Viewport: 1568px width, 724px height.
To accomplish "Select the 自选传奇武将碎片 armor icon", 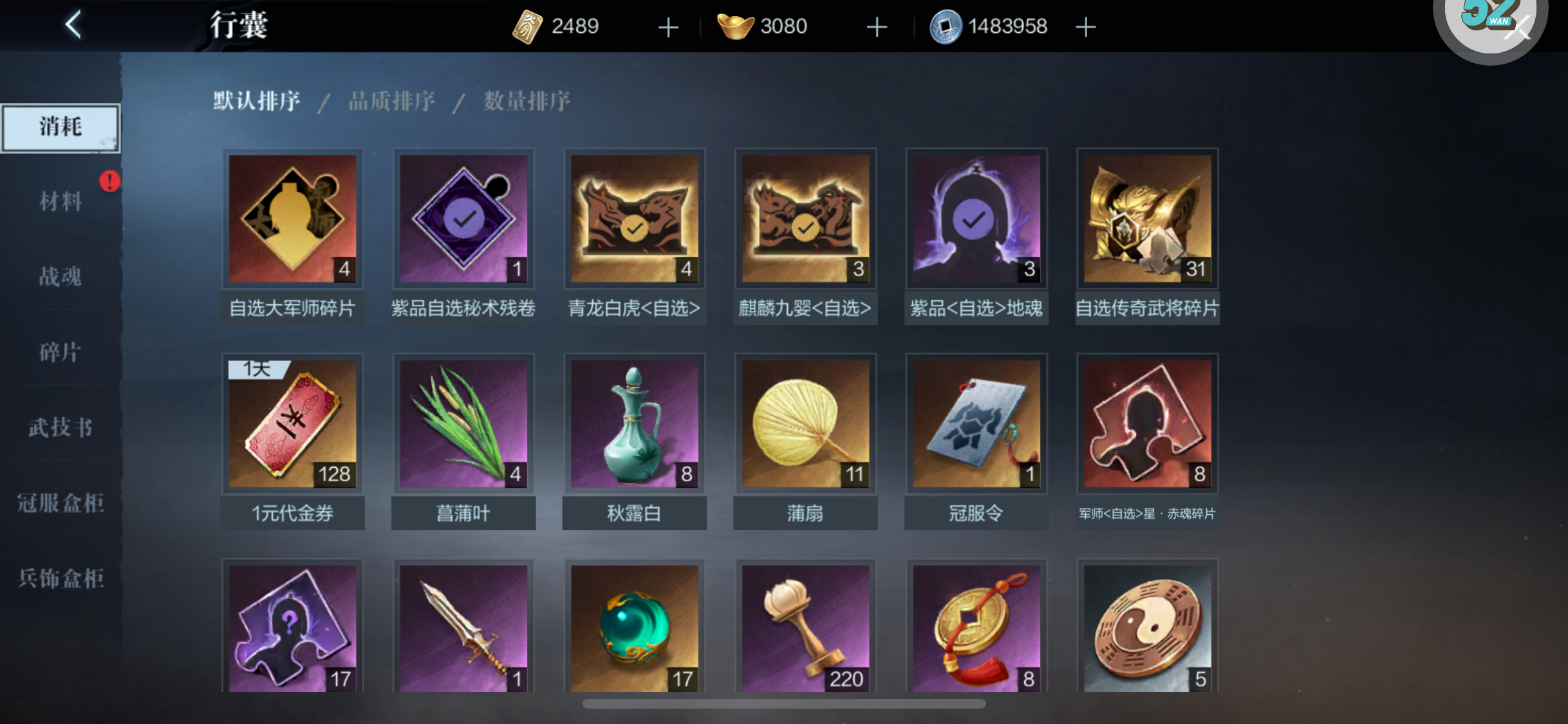I will (x=1148, y=219).
